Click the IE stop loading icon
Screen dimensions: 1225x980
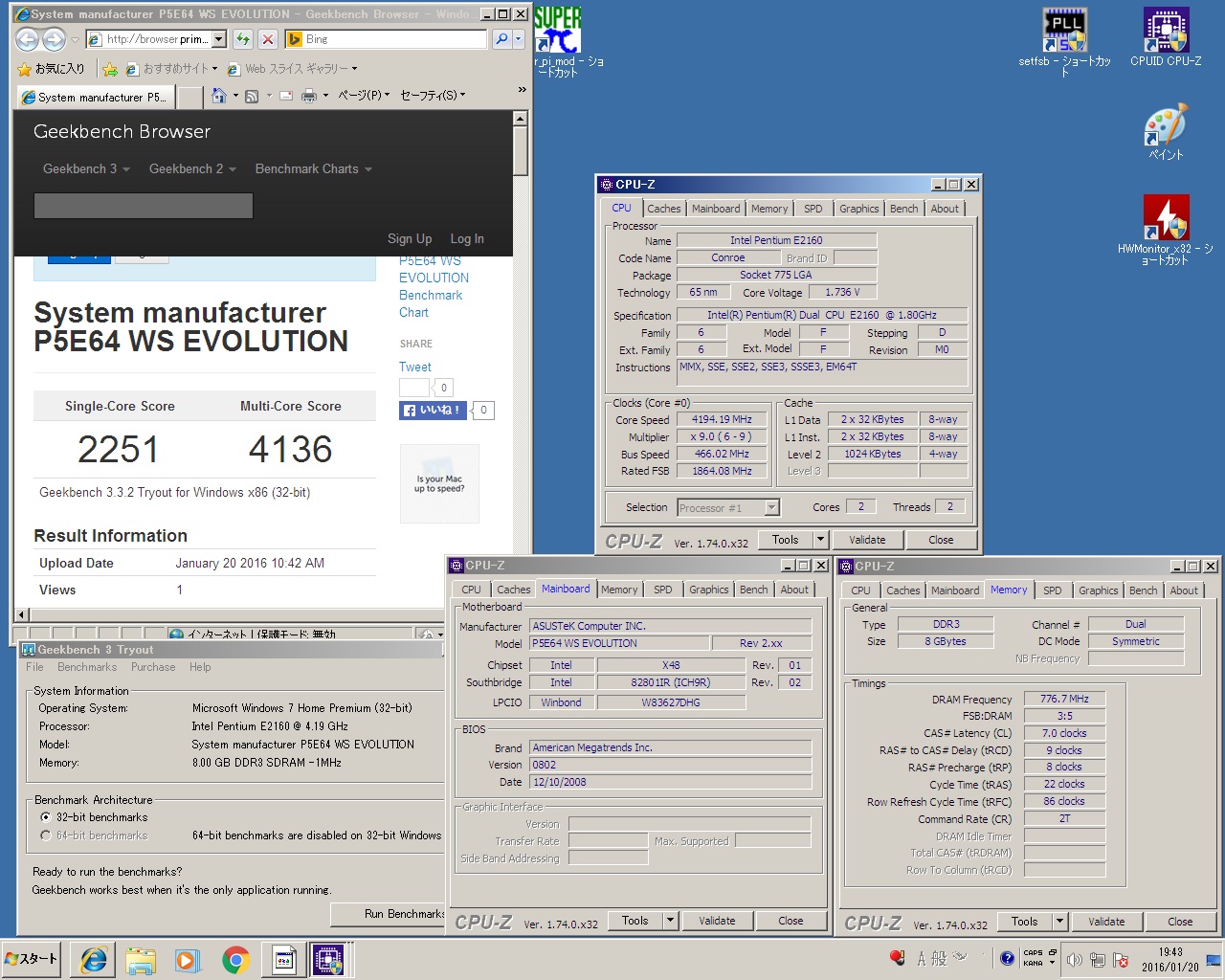pyautogui.click(x=268, y=39)
